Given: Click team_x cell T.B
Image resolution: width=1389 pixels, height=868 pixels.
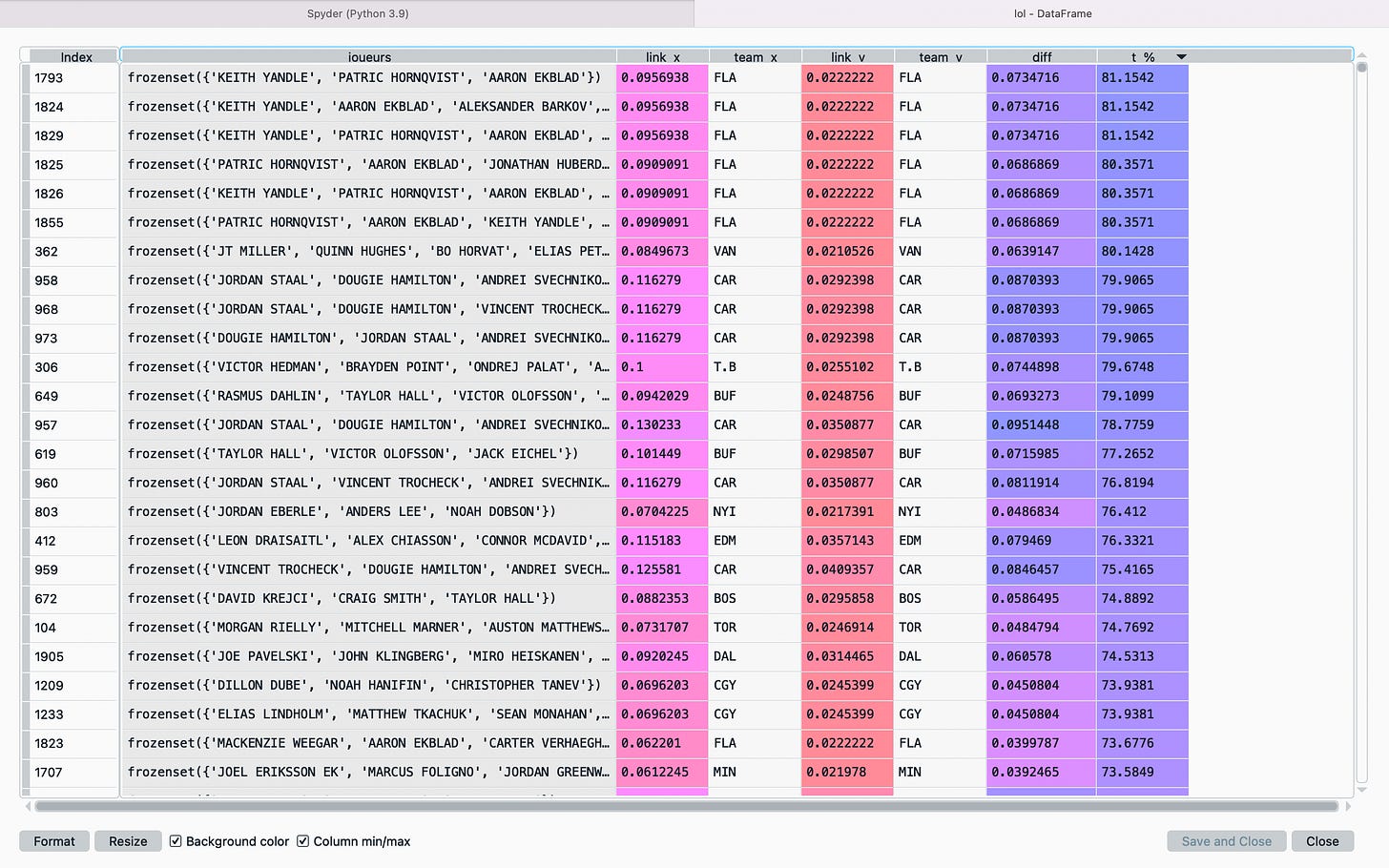Looking at the screenshot, I should pyautogui.click(x=755, y=367).
